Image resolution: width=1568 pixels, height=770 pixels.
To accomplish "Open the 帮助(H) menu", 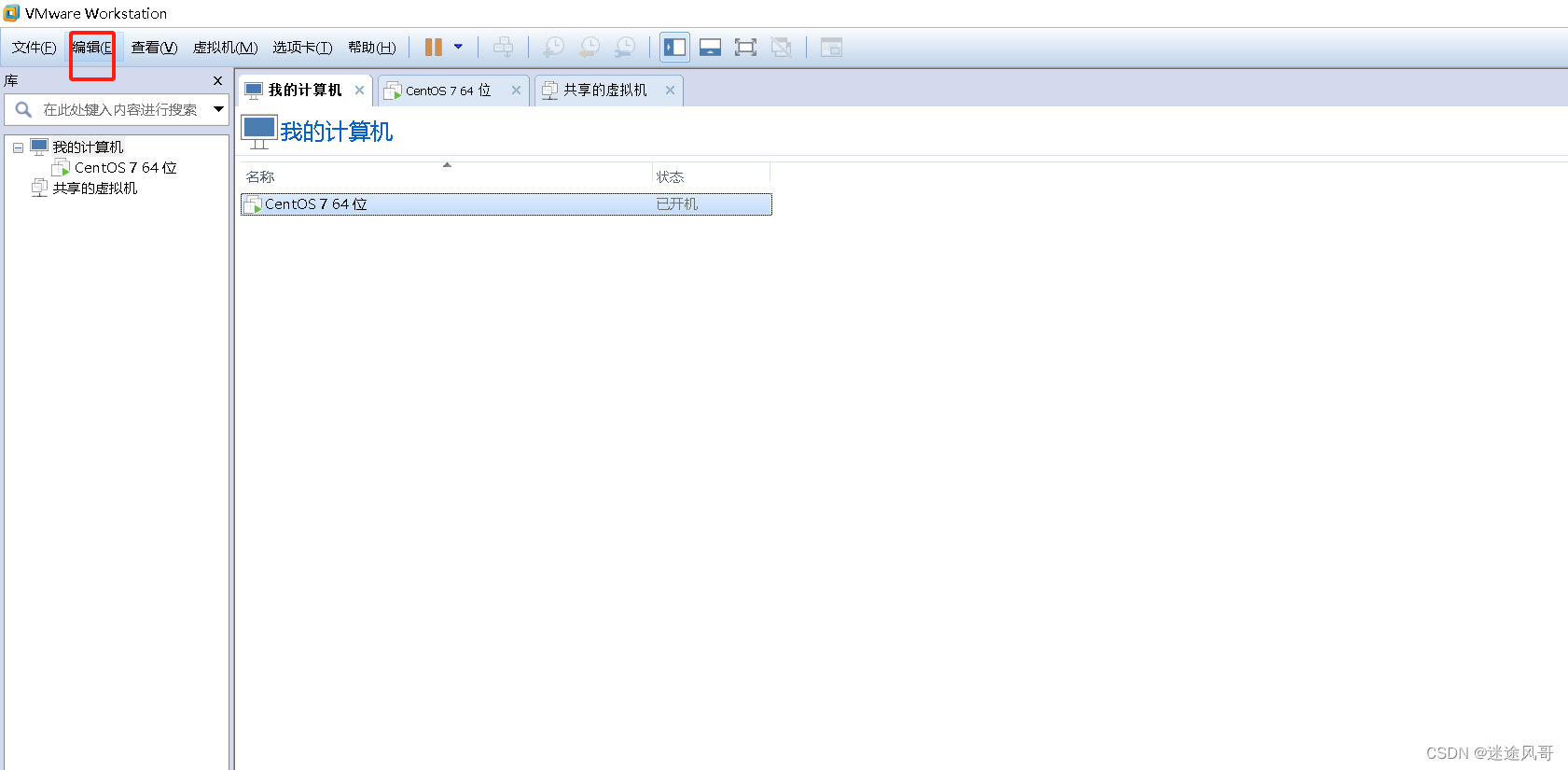I will pos(371,48).
